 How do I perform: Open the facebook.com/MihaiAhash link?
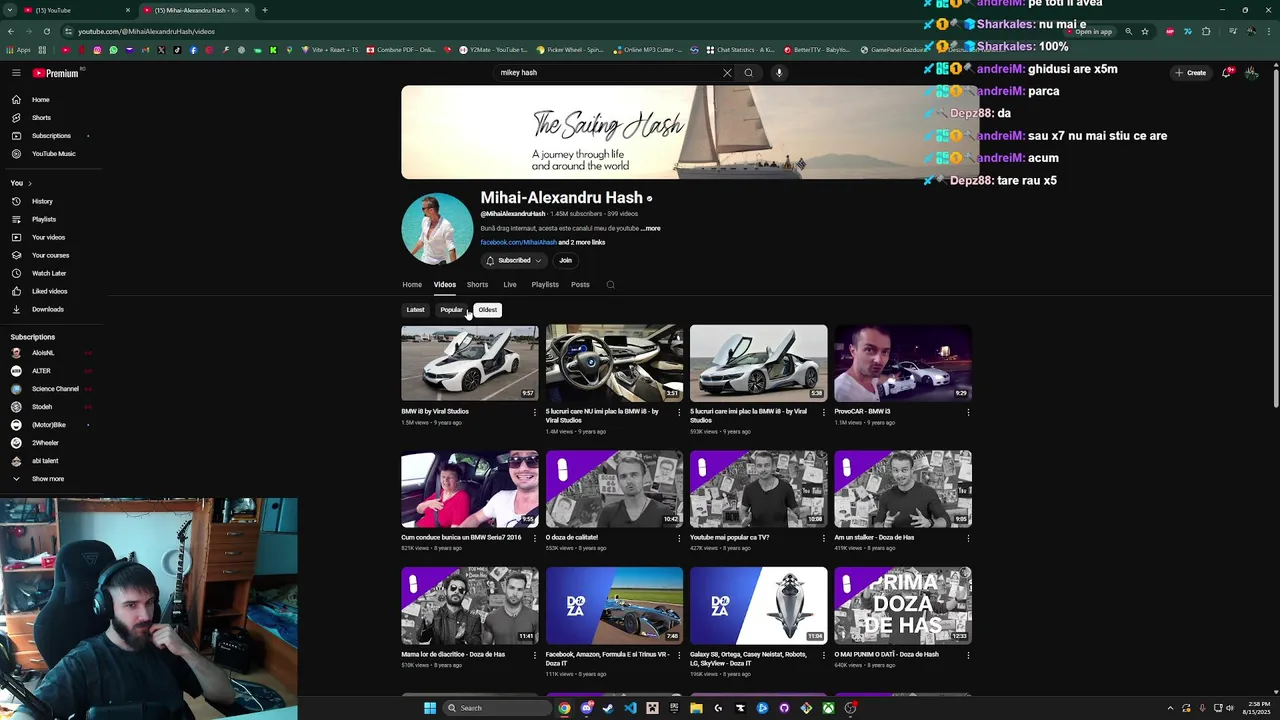(518, 242)
